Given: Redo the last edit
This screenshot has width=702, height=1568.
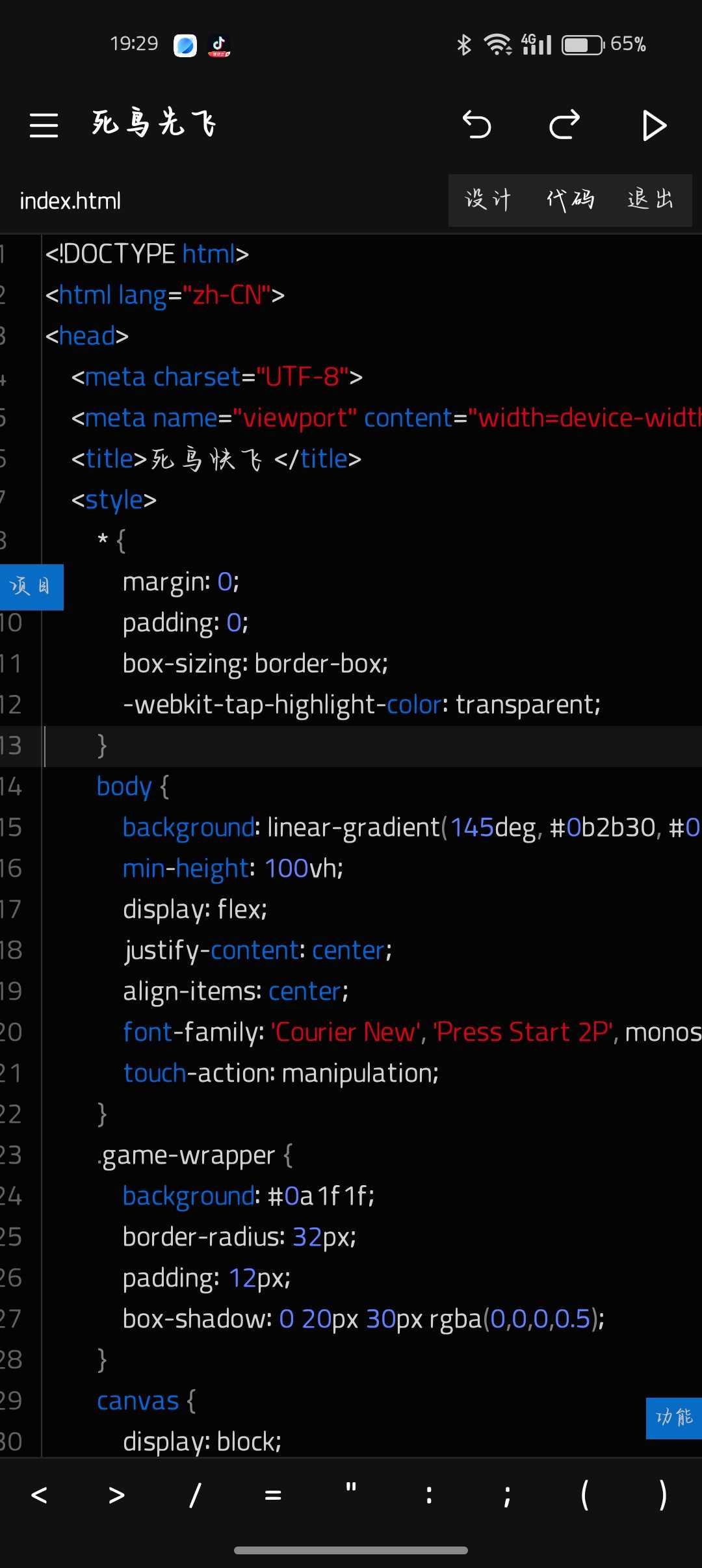Looking at the screenshot, I should 564,125.
